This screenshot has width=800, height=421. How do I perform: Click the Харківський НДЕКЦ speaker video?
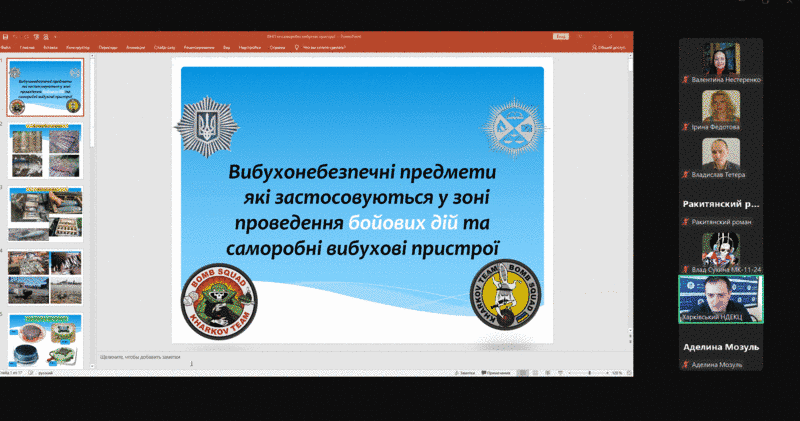coord(721,300)
